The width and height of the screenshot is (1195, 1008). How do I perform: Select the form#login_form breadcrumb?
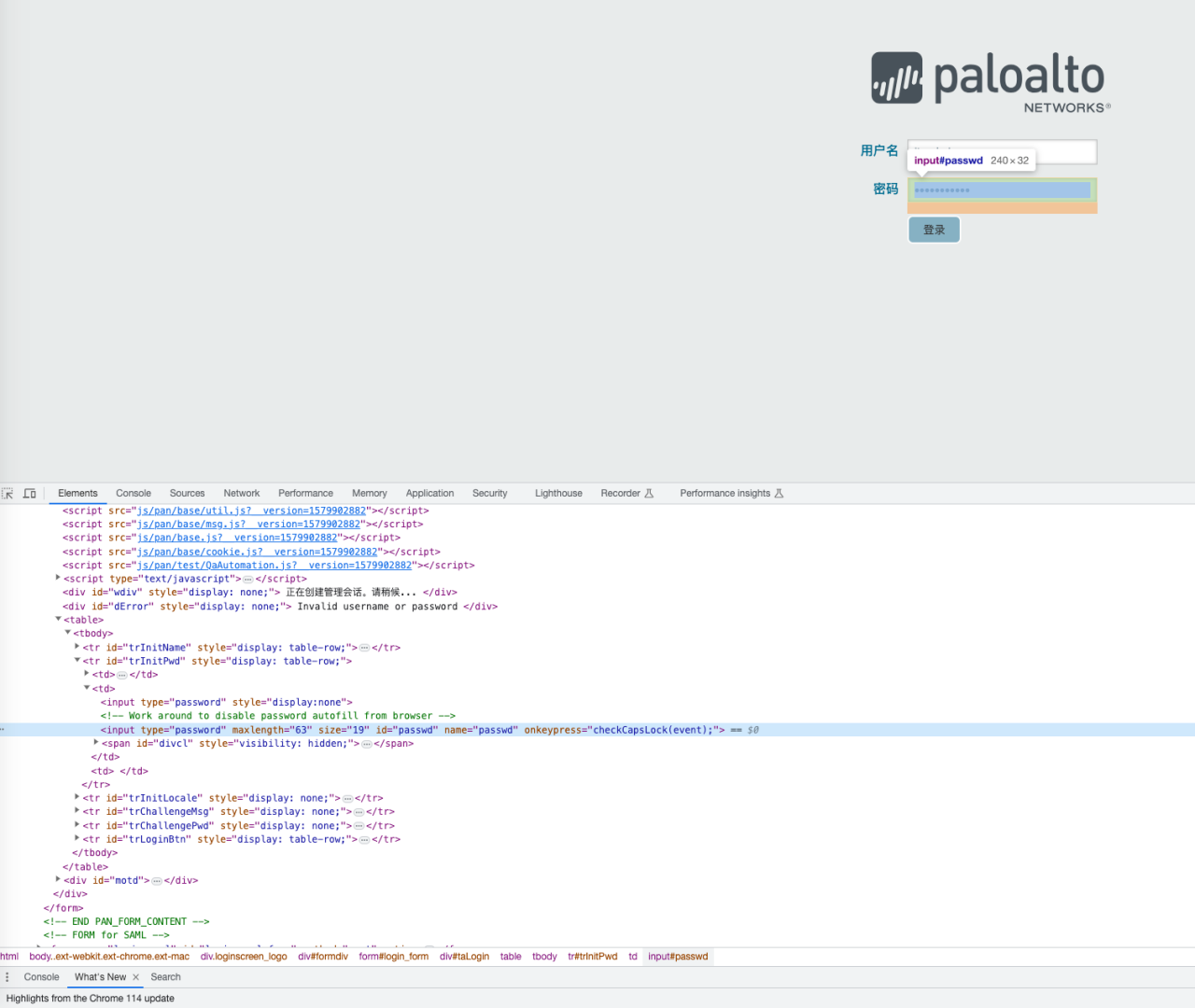point(394,957)
